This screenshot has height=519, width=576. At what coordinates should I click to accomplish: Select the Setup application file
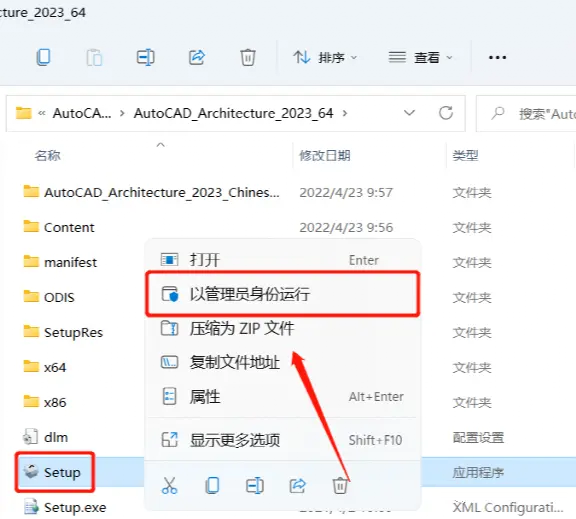tap(62, 473)
